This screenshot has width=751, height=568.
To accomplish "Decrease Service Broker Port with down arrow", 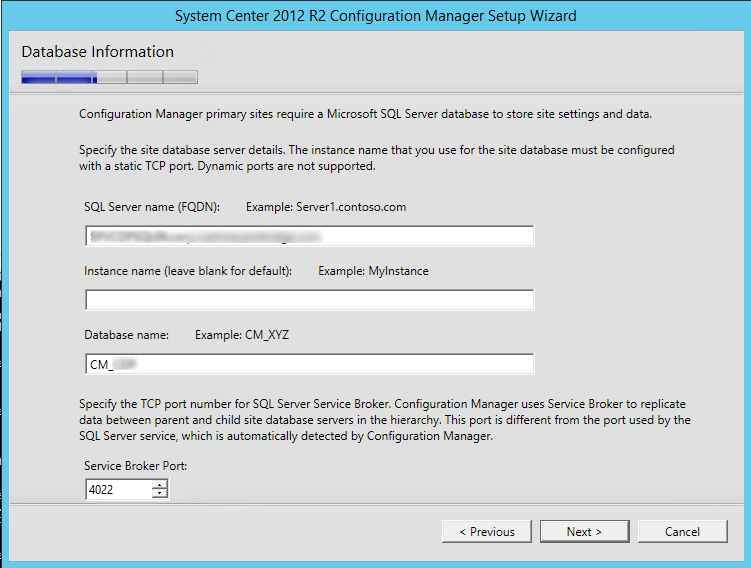I will coord(159,494).
